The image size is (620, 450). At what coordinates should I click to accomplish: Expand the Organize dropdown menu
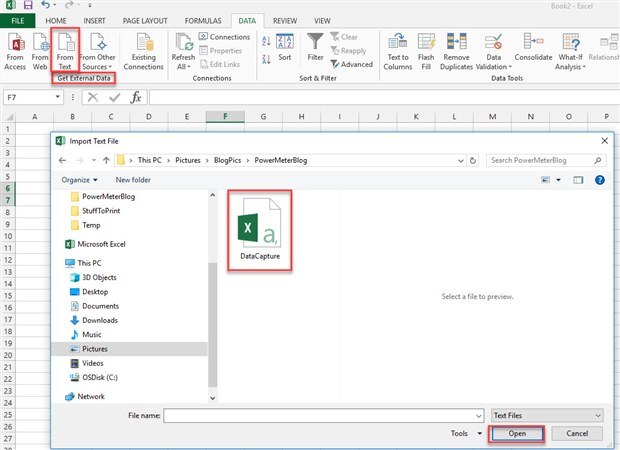point(79,180)
